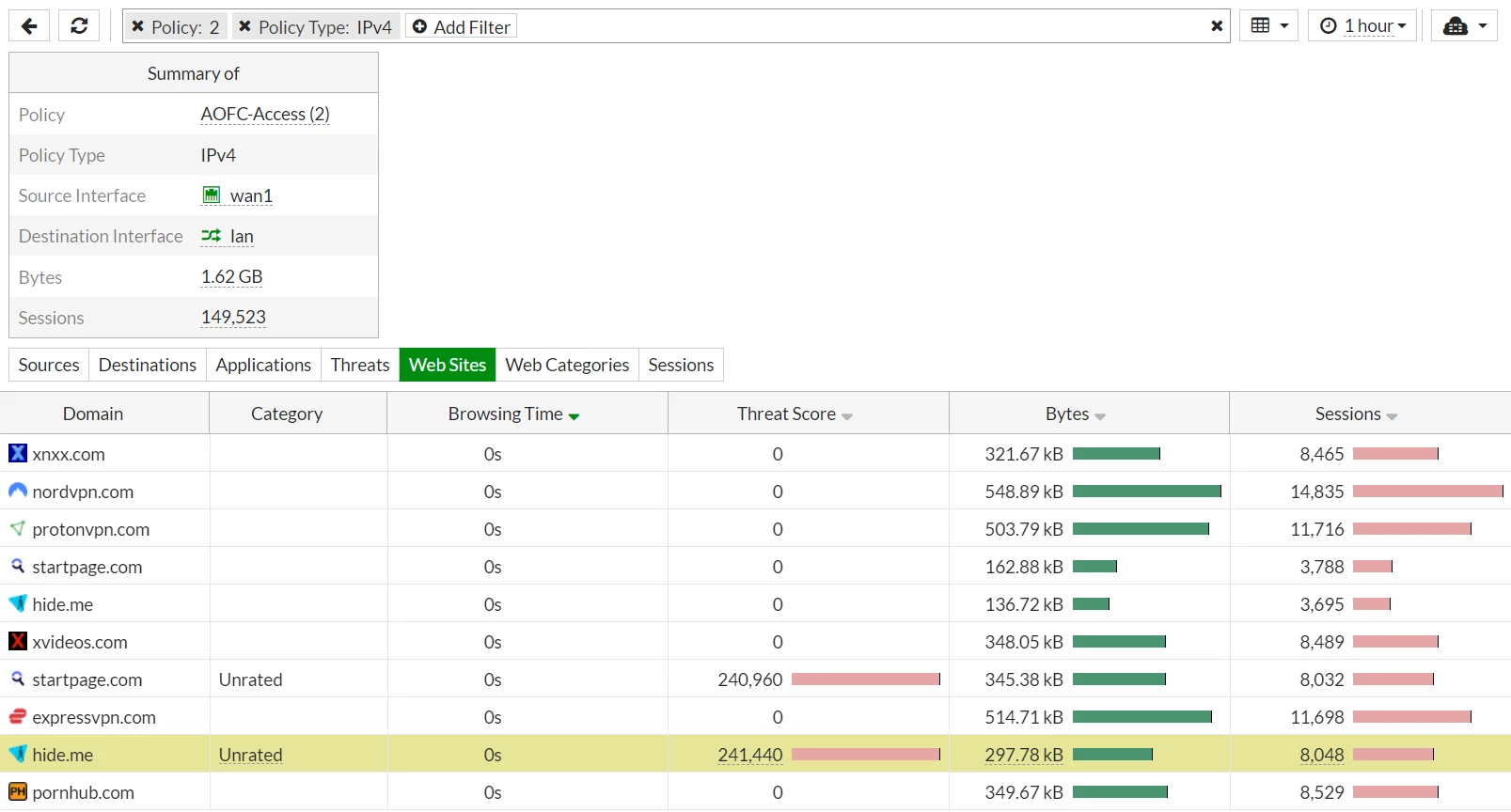Click the pornhub.com favicon
Image resolution: width=1511 pixels, height=812 pixels.
tap(18, 791)
